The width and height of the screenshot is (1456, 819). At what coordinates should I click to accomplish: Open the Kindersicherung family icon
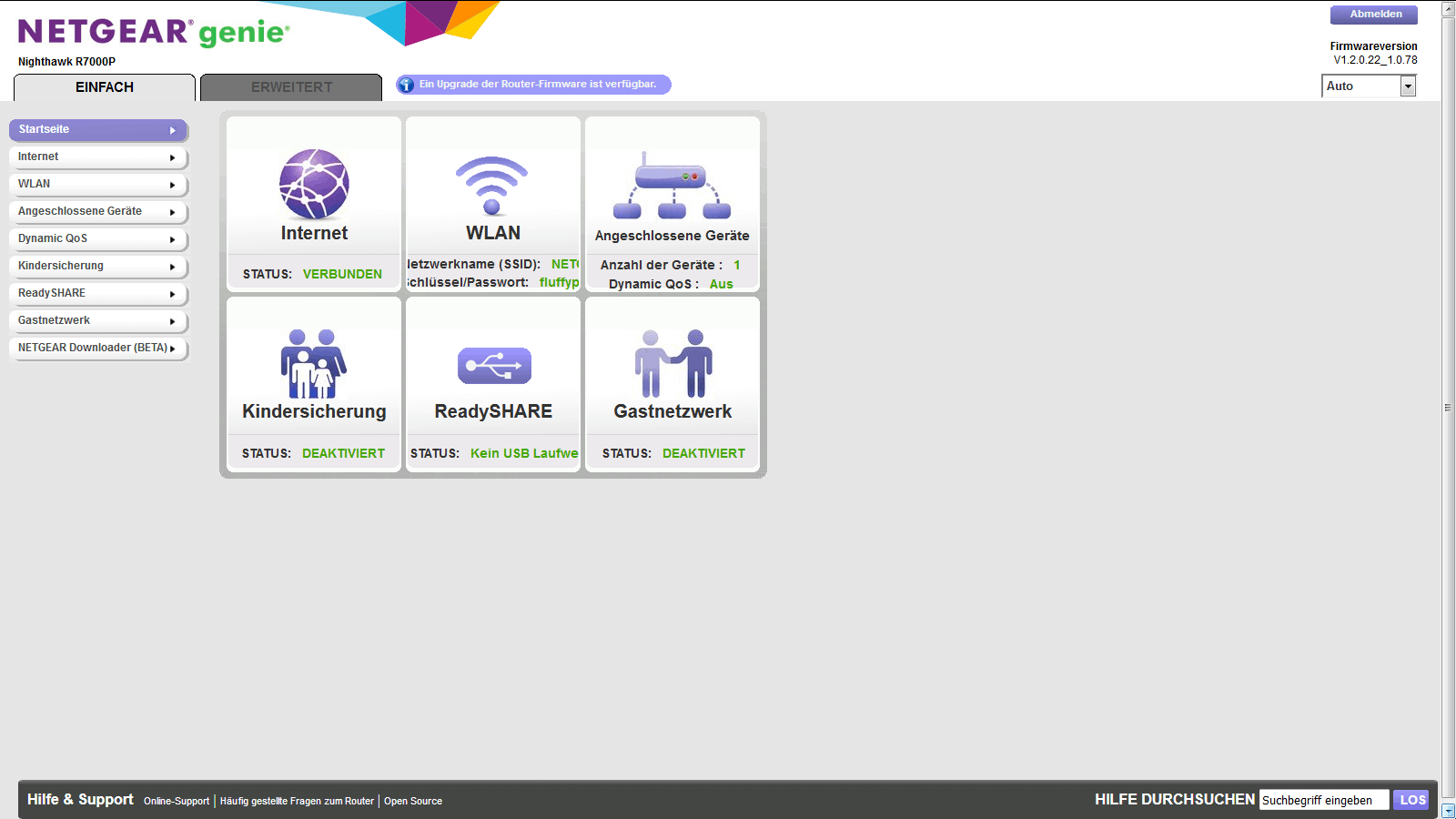tap(314, 363)
